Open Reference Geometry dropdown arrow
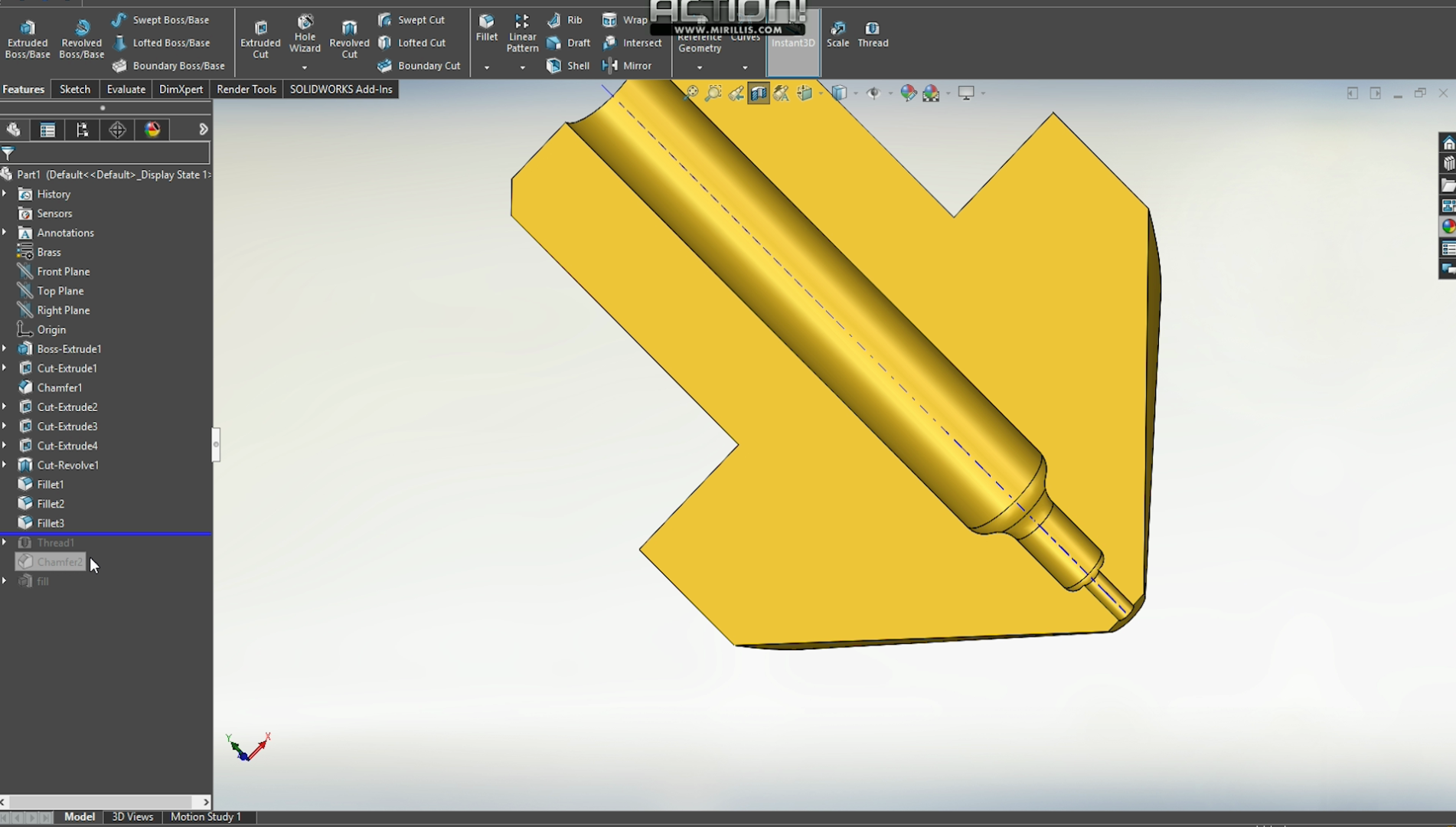This screenshot has width=1456, height=827. 700,67
